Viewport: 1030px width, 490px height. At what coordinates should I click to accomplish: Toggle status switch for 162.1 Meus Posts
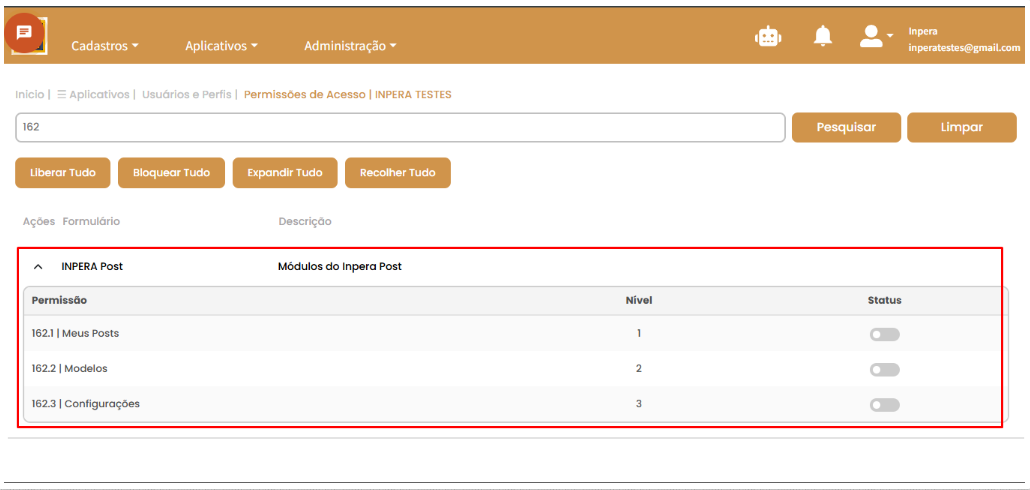coord(884,335)
